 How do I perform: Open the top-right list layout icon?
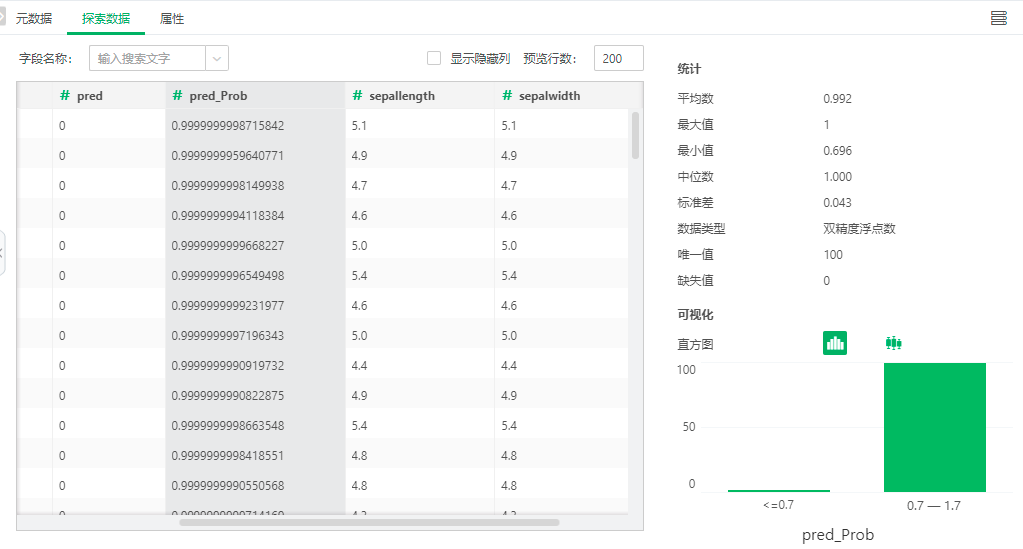[998, 18]
